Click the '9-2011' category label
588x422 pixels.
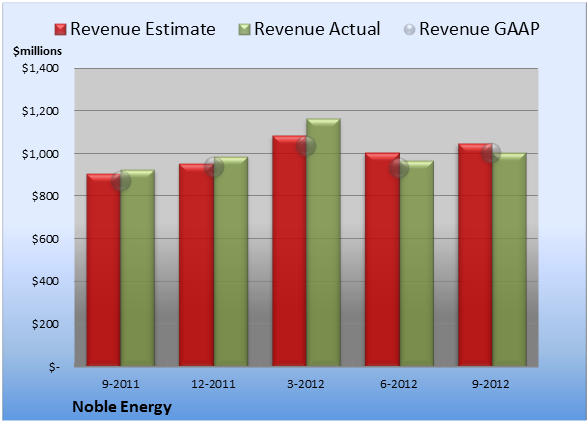(121, 384)
